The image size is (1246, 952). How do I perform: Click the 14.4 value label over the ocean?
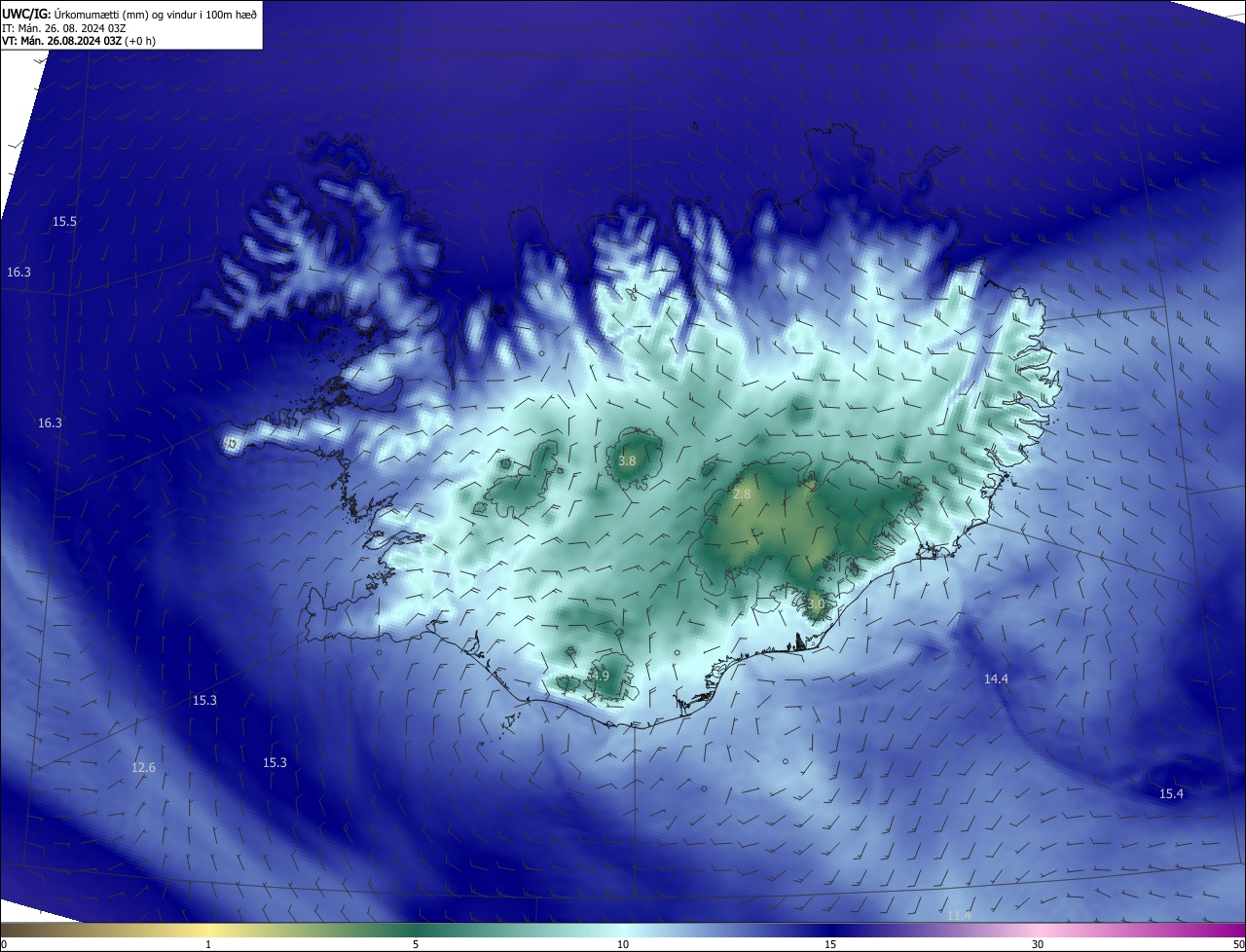(x=996, y=678)
